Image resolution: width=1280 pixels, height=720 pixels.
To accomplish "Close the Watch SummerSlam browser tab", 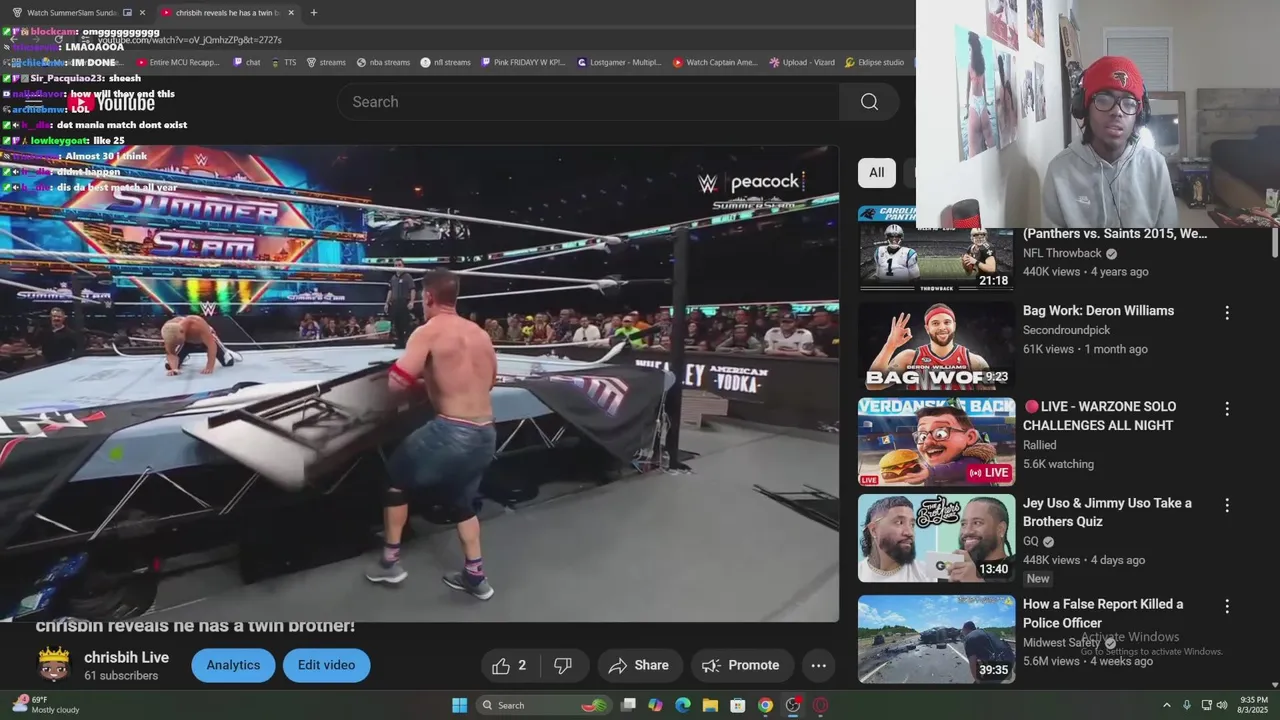I will tap(142, 13).
